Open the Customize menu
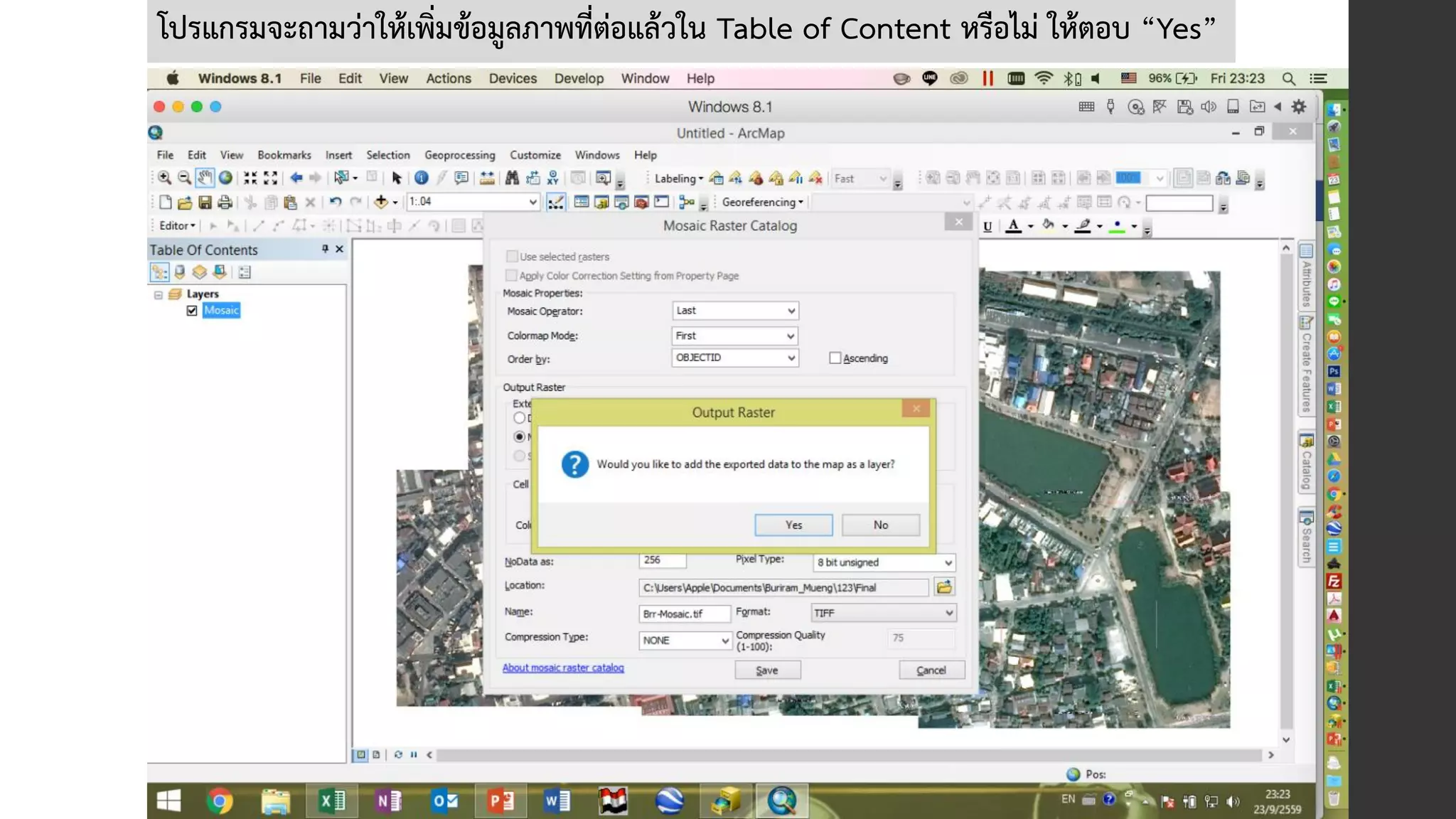 (x=535, y=155)
